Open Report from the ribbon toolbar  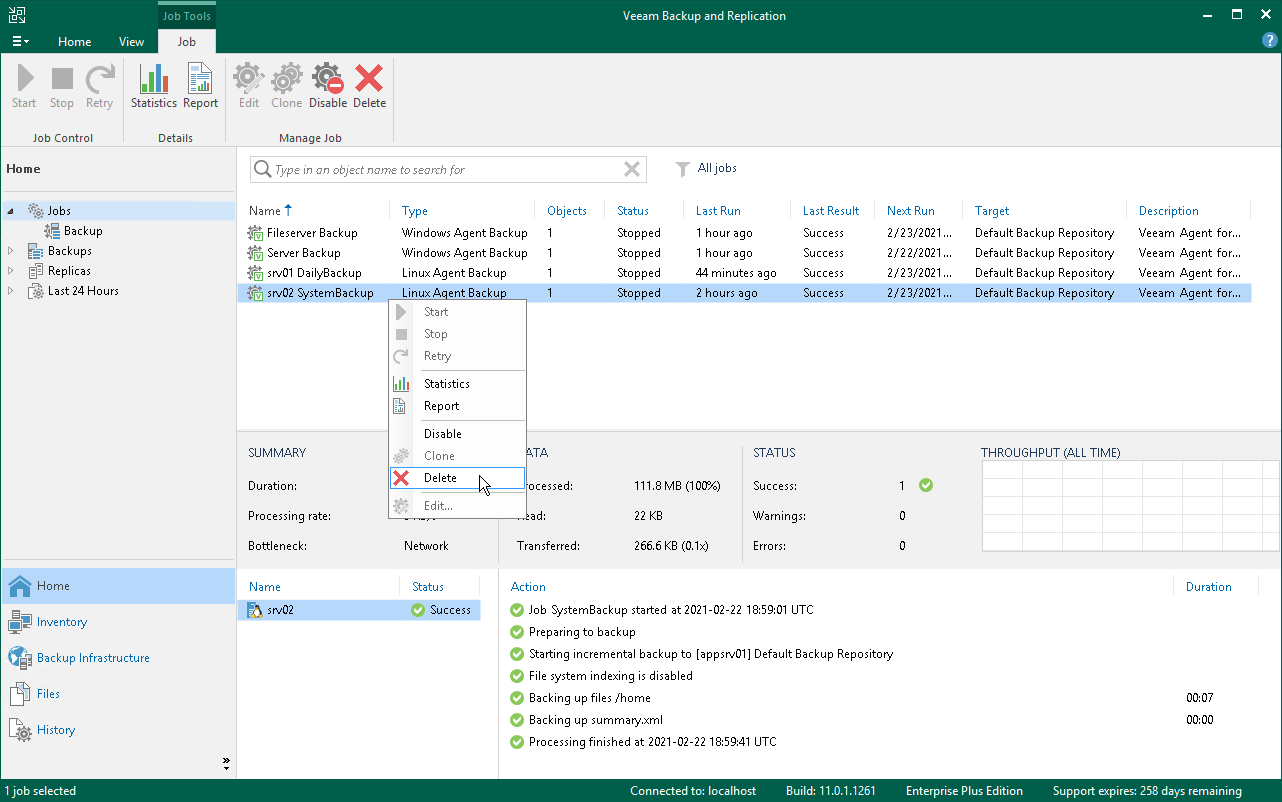pyautogui.click(x=200, y=86)
